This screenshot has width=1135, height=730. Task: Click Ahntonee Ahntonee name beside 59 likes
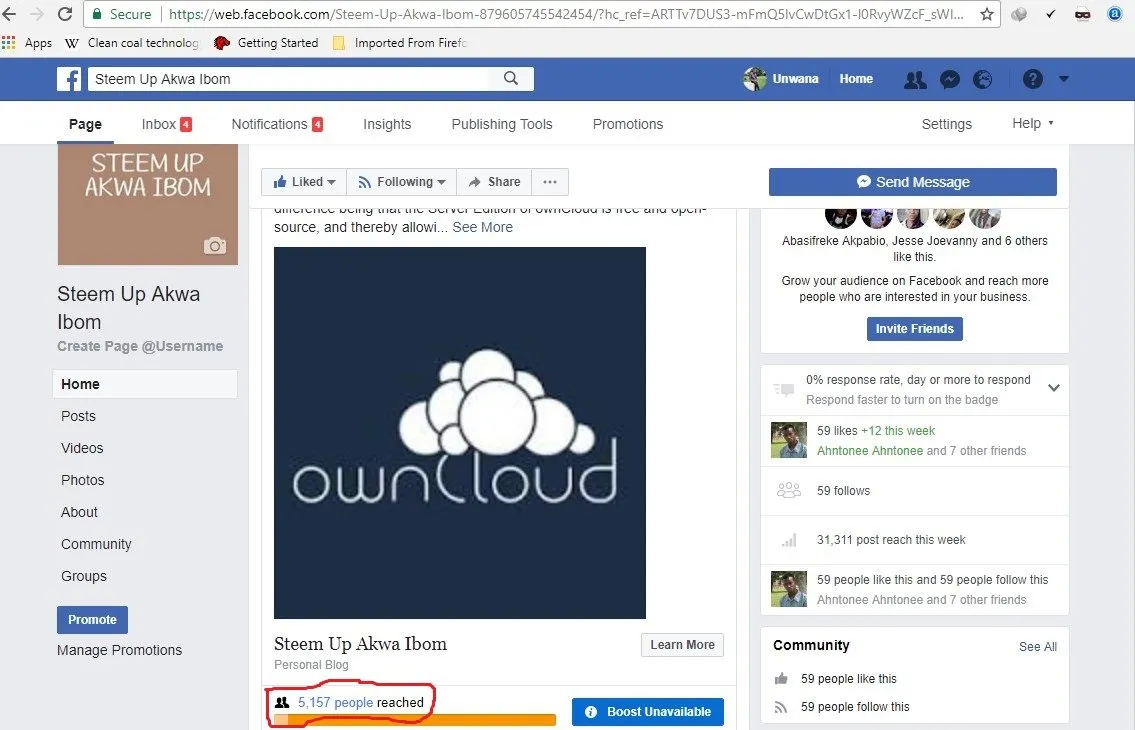[870, 450]
